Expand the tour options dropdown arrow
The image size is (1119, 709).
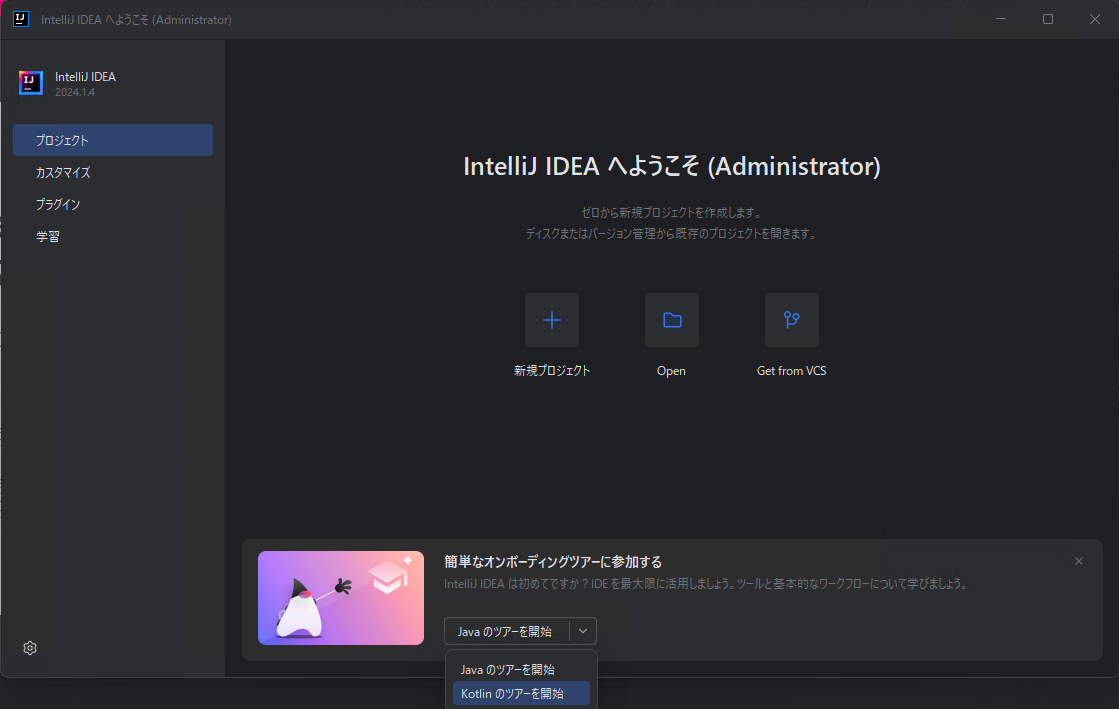coord(583,631)
